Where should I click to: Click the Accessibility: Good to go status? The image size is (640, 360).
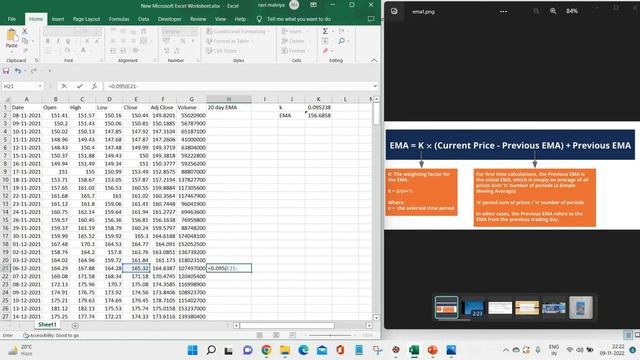51,335
